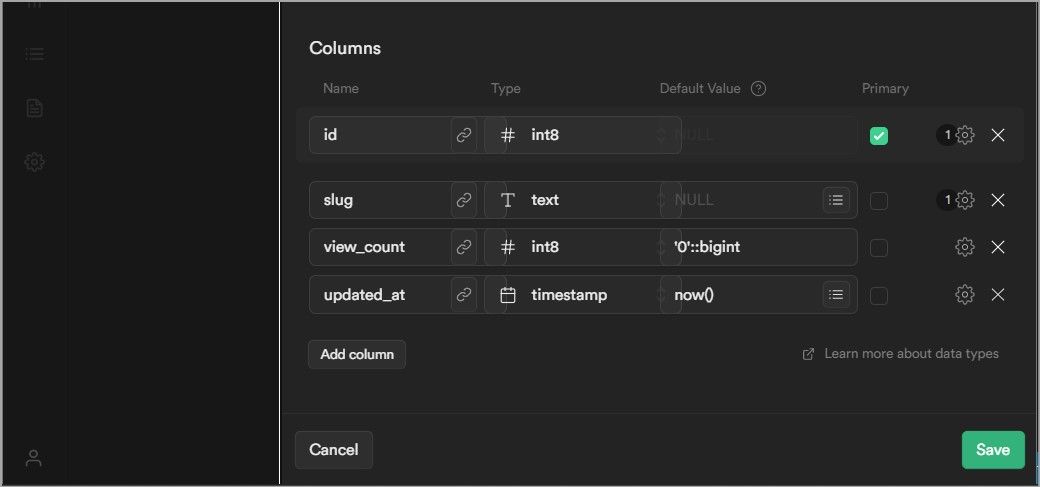Click the link icon beside slug column
Viewport: 1040px width, 487px height.
coord(464,200)
